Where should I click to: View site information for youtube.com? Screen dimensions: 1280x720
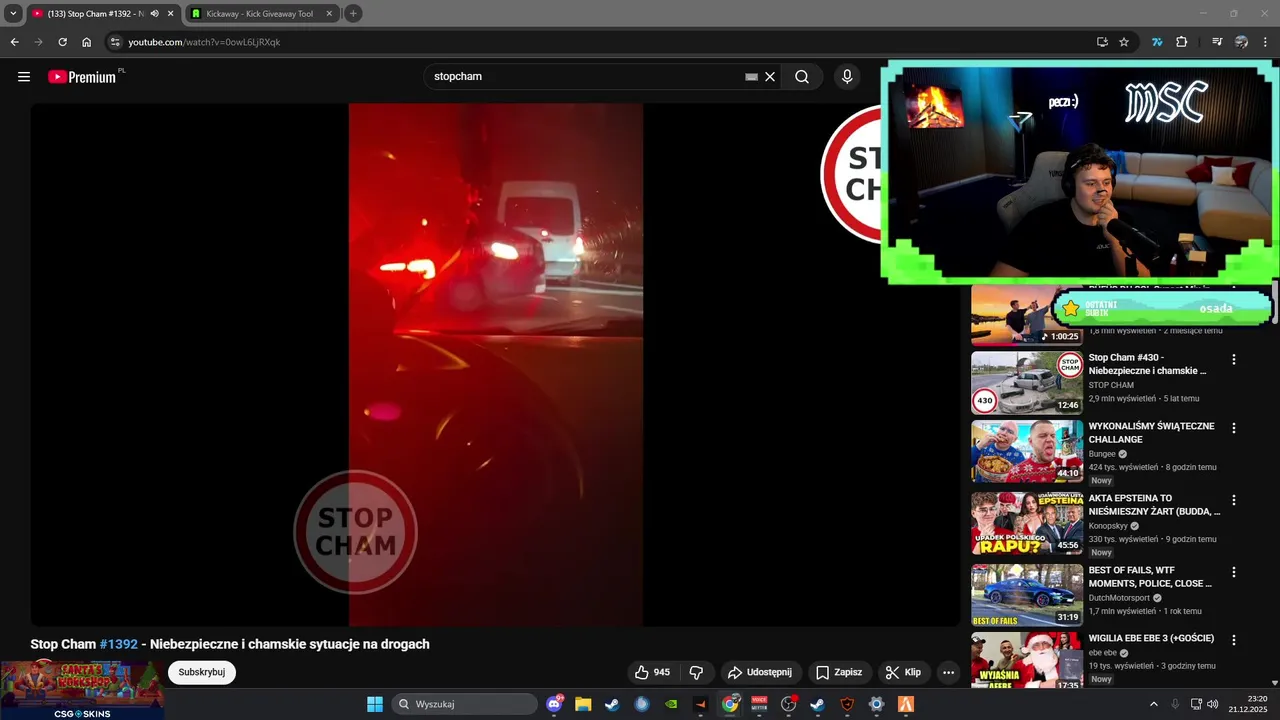115,42
